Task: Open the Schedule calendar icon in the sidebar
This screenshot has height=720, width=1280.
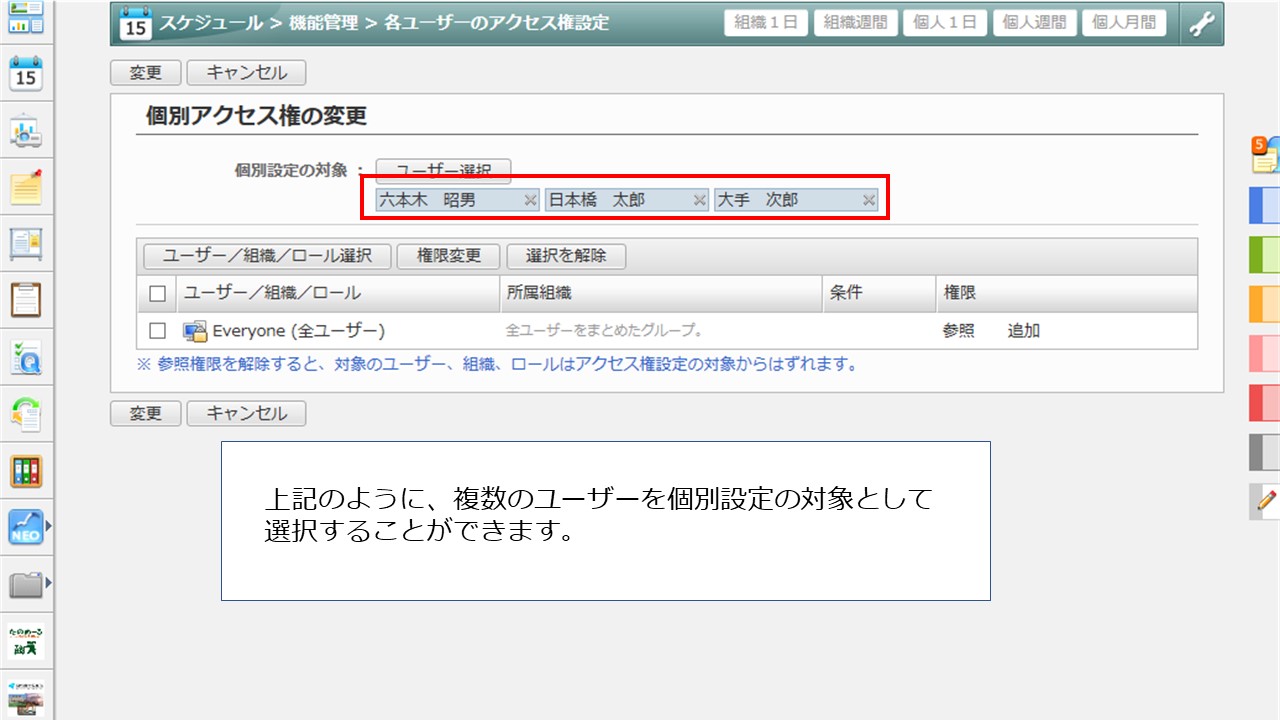Action: tap(26, 74)
